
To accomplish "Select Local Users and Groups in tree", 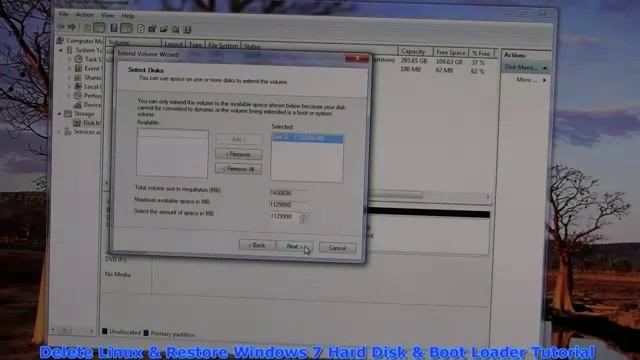I will click(89, 87).
